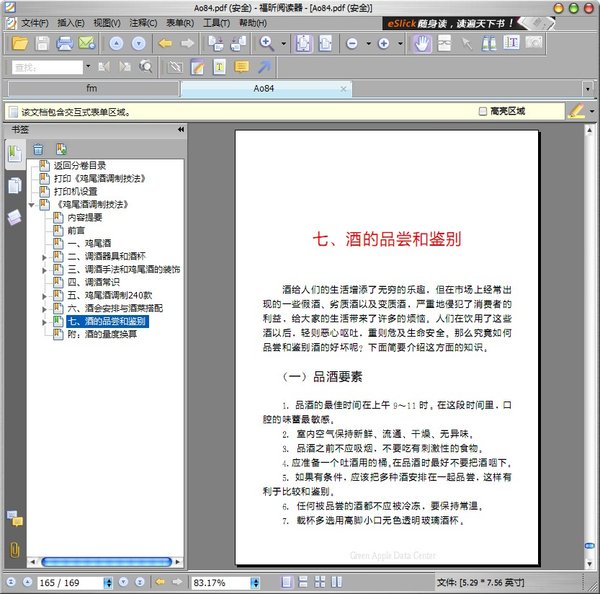Open the tab list dropdown arrow
Image resolution: width=600 pixels, height=594 pixels.
tap(588, 89)
